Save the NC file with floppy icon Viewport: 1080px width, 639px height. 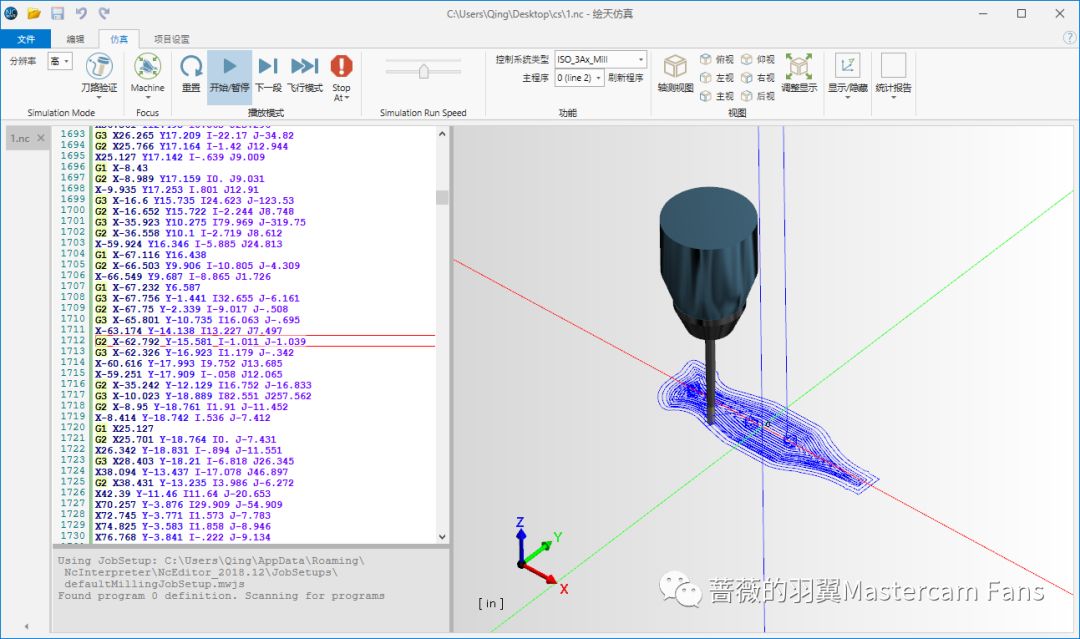pos(57,13)
